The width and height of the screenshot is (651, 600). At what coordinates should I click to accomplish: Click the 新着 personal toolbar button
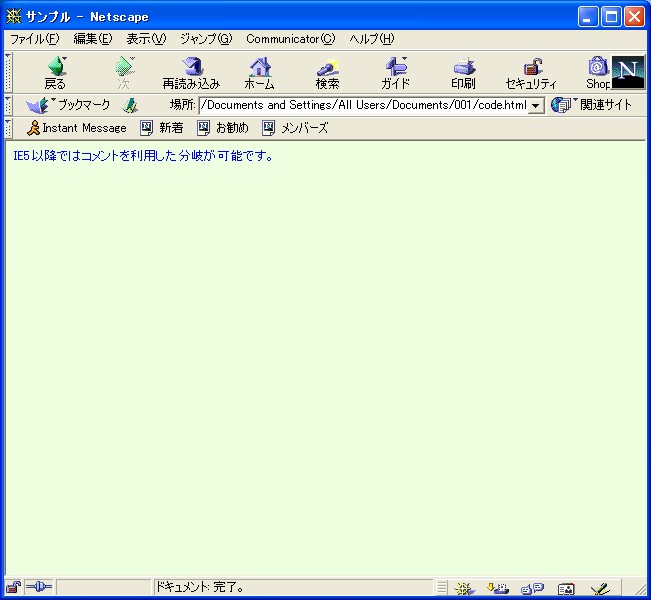click(161, 128)
